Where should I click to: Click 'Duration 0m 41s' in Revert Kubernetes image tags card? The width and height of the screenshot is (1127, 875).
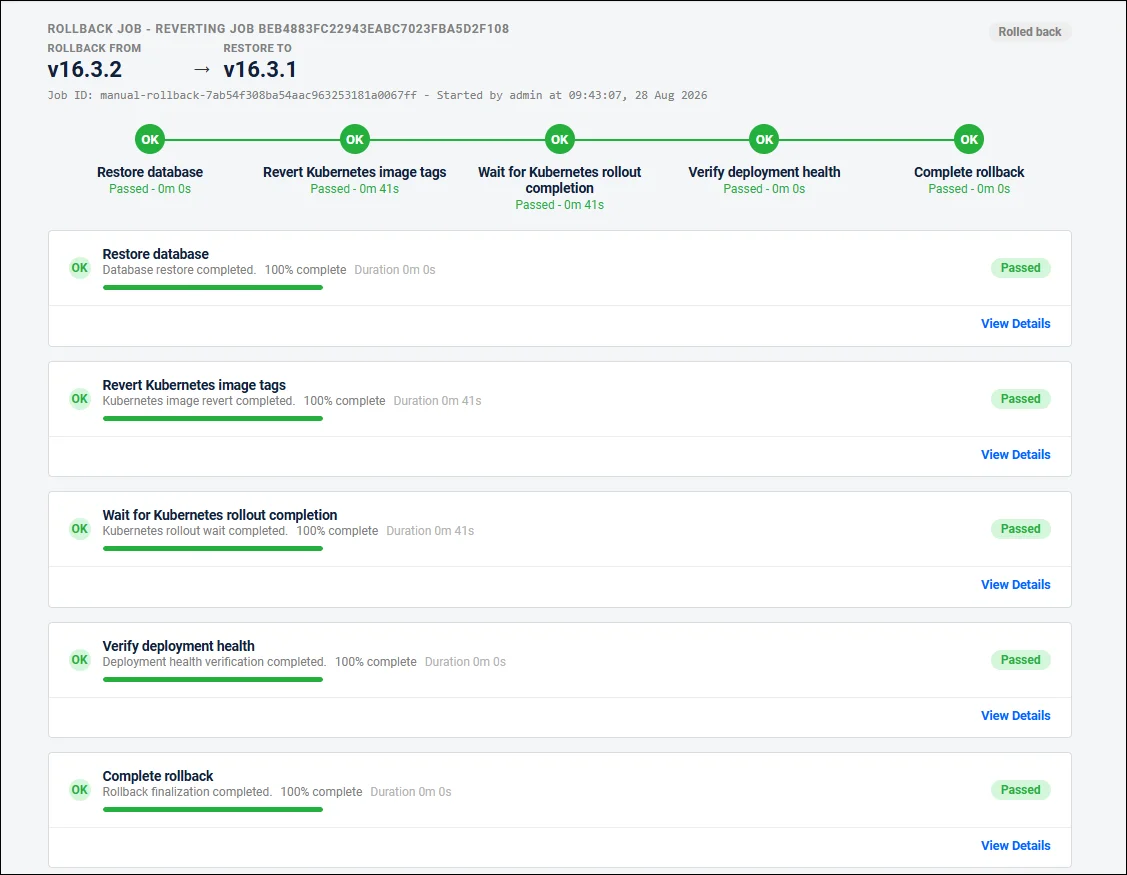pyautogui.click(x=437, y=400)
